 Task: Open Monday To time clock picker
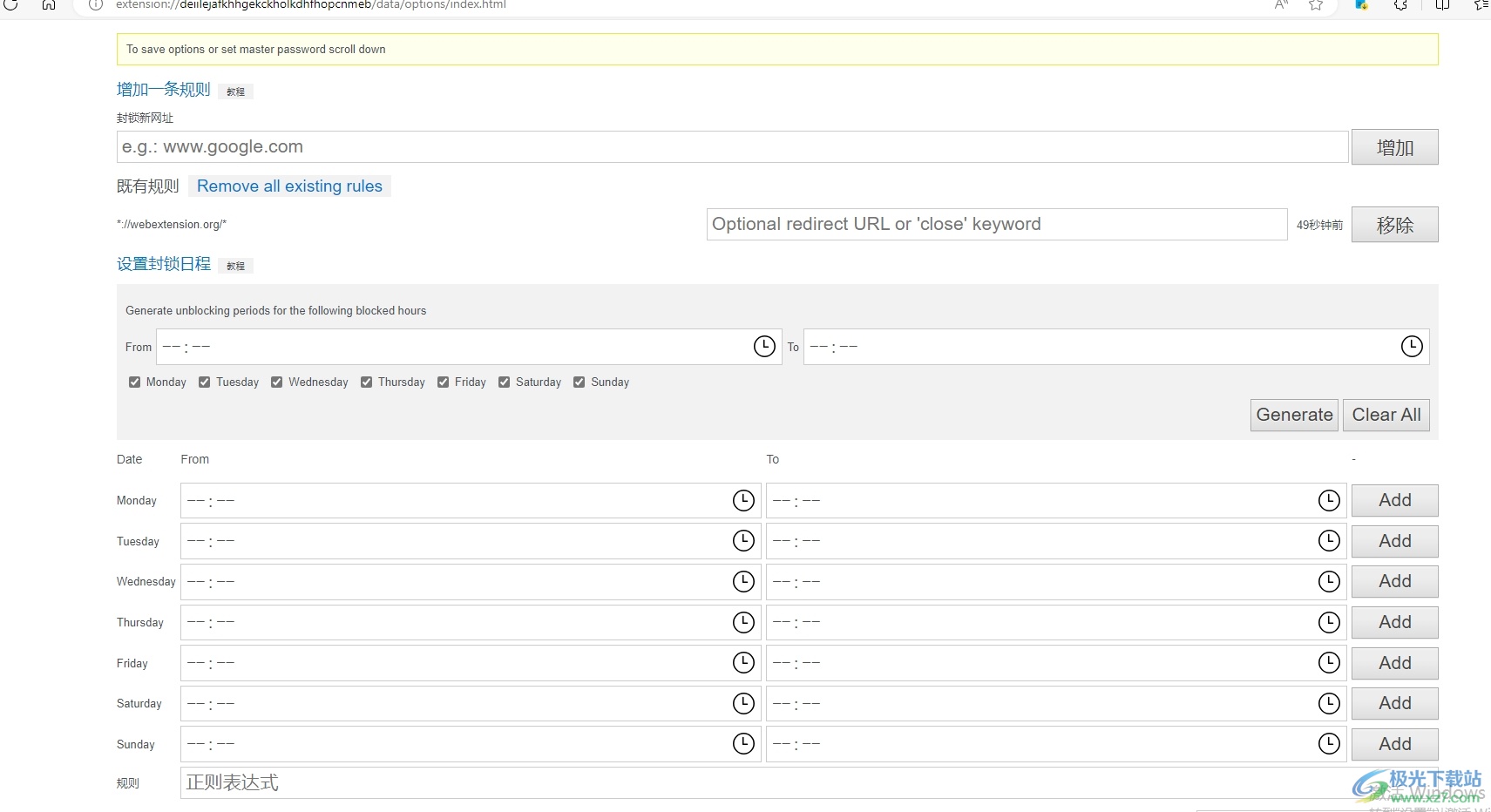pyautogui.click(x=1329, y=500)
